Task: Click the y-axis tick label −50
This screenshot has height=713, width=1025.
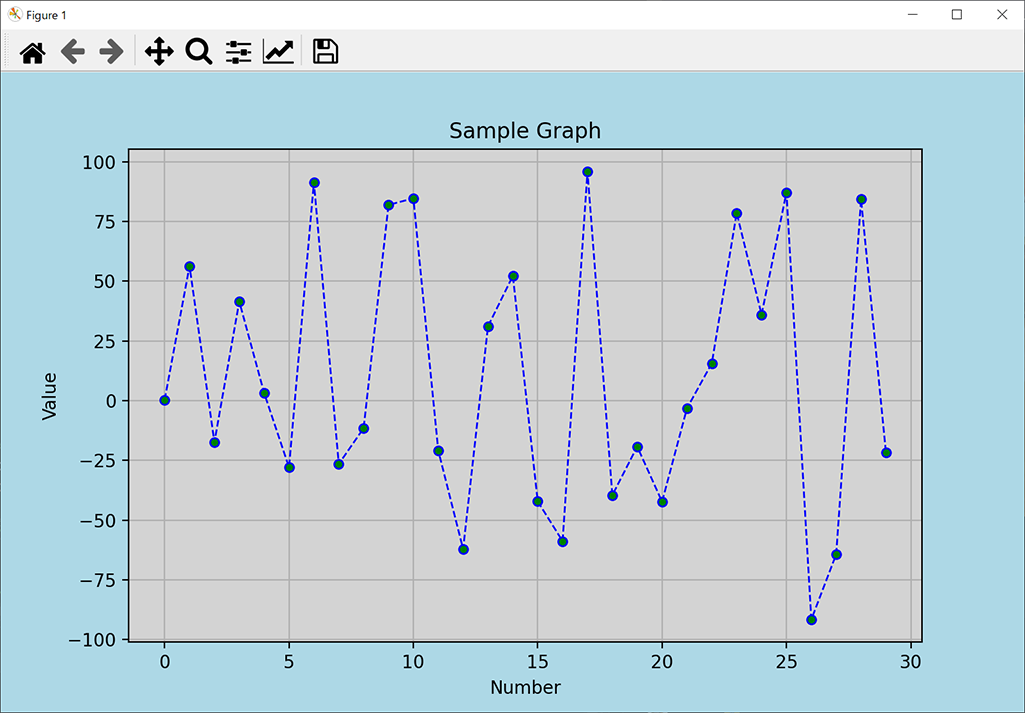Action: (98, 520)
